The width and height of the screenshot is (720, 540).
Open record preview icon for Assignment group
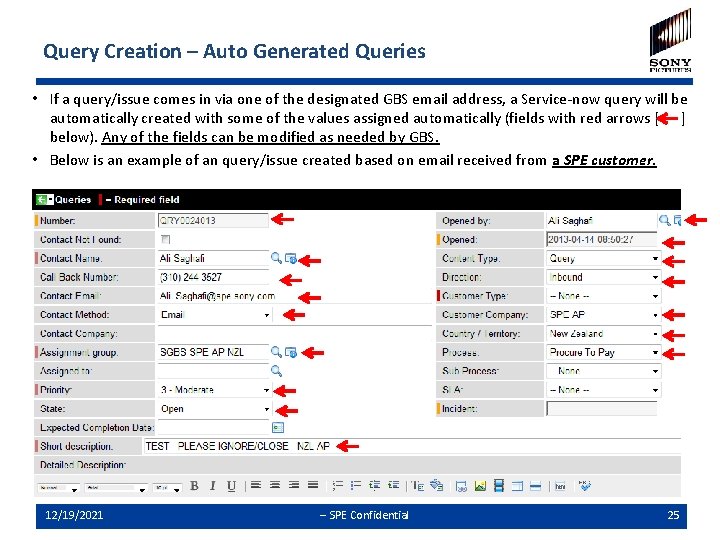tap(290, 352)
